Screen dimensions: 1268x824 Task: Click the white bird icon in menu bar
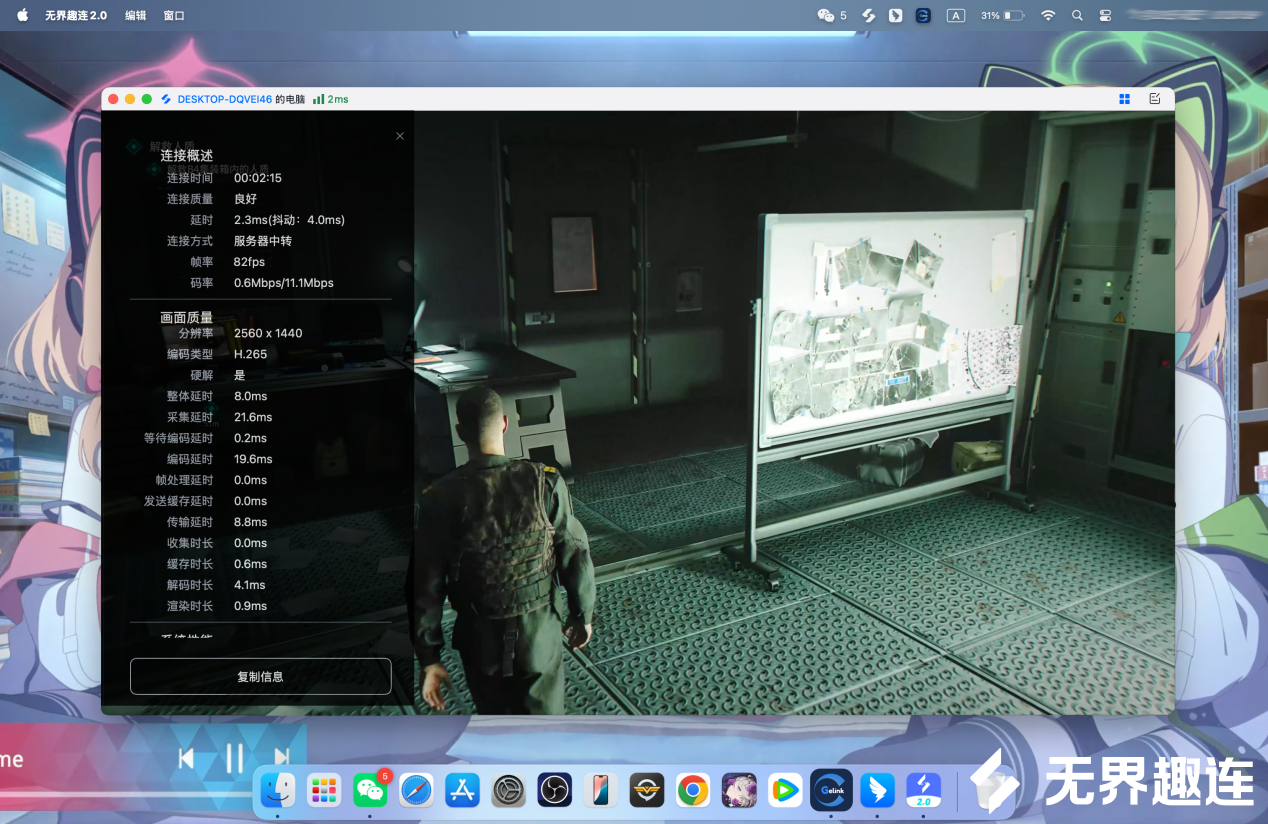pyautogui.click(x=896, y=15)
